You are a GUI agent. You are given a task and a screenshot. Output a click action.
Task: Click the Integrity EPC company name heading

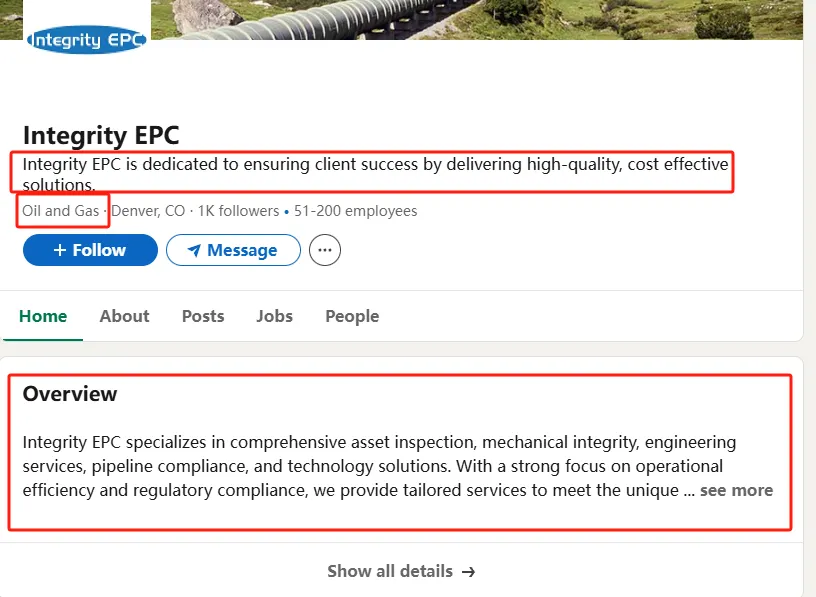(x=101, y=135)
